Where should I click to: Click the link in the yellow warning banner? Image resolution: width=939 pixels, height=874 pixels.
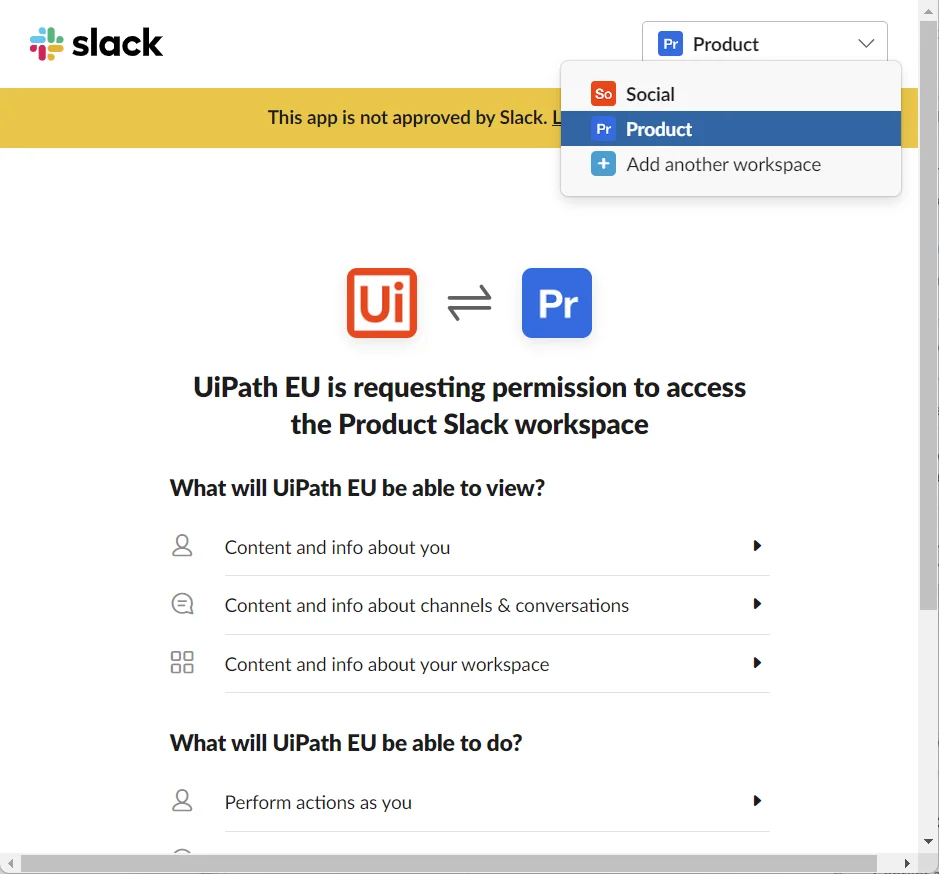pyautogui.click(x=557, y=118)
